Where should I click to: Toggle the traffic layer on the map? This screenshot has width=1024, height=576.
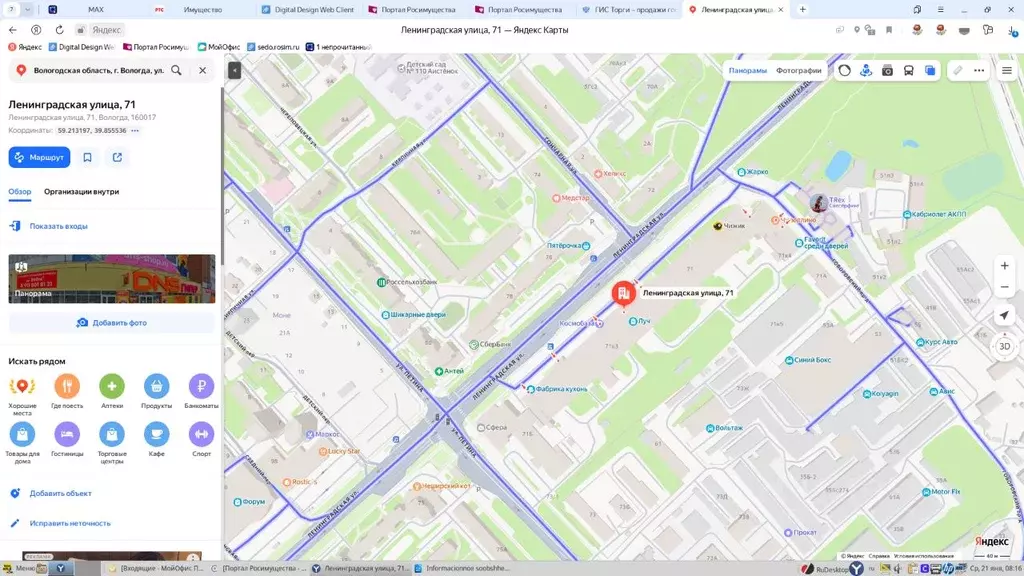[x=845, y=70]
